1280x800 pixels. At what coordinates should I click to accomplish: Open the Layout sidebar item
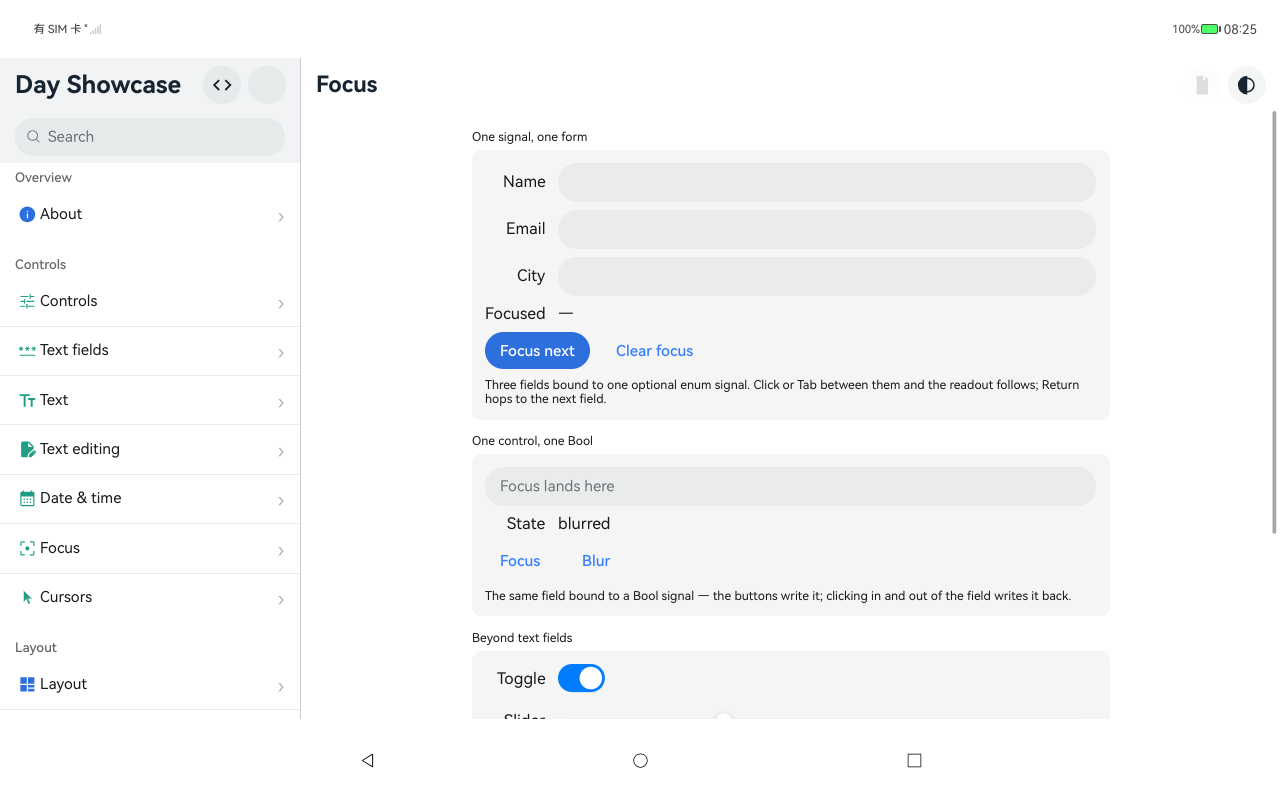[x=150, y=684]
